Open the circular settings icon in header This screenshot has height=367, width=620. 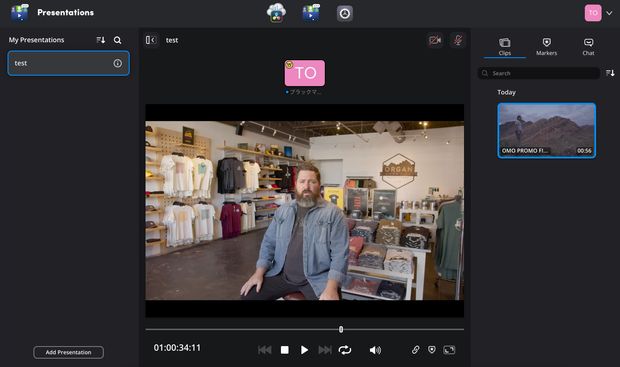[345, 13]
